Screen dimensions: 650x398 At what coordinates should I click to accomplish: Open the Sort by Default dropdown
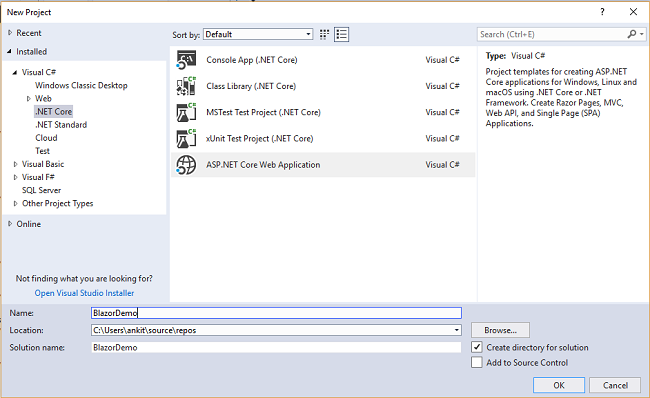point(258,34)
